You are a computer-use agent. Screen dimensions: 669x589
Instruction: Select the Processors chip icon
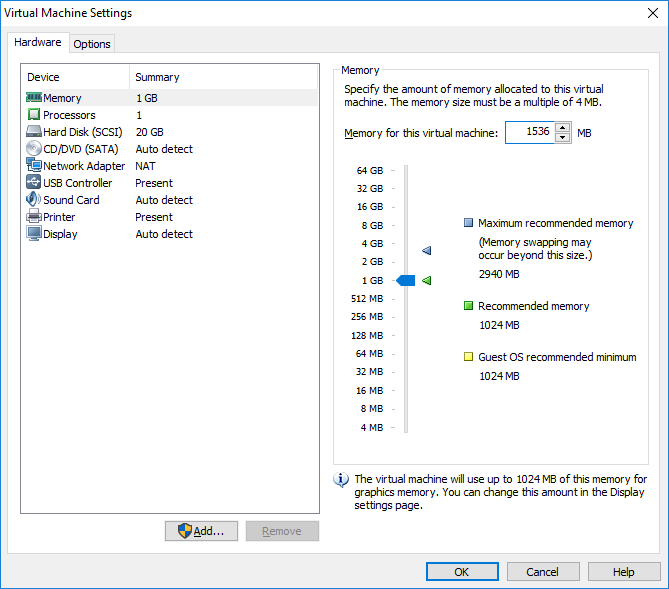34,114
